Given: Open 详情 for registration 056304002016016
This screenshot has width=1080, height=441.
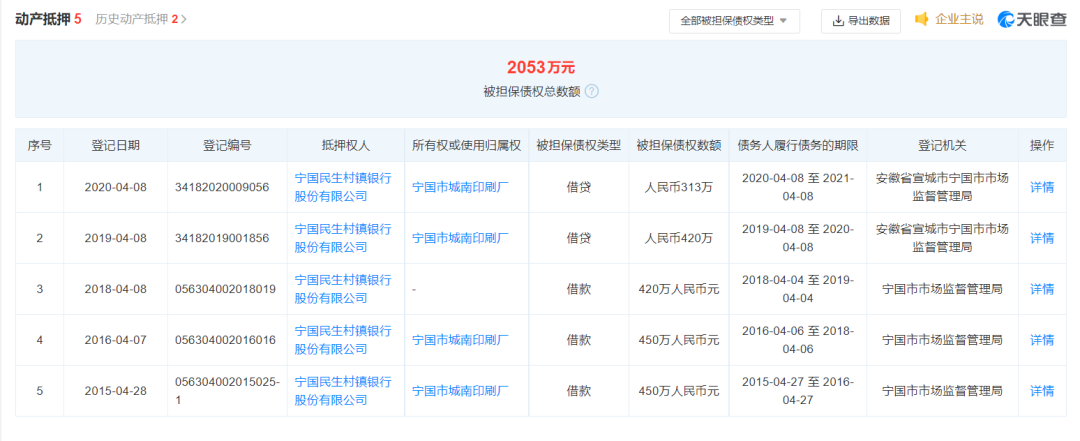Looking at the screenshot, I should pyautogui.click(x=1041, y=340).
